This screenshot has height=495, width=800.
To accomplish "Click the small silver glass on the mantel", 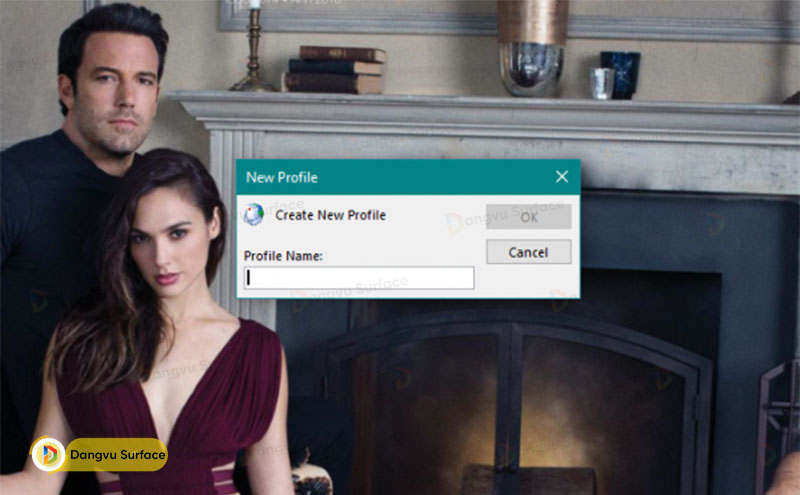I will point(600,82).
